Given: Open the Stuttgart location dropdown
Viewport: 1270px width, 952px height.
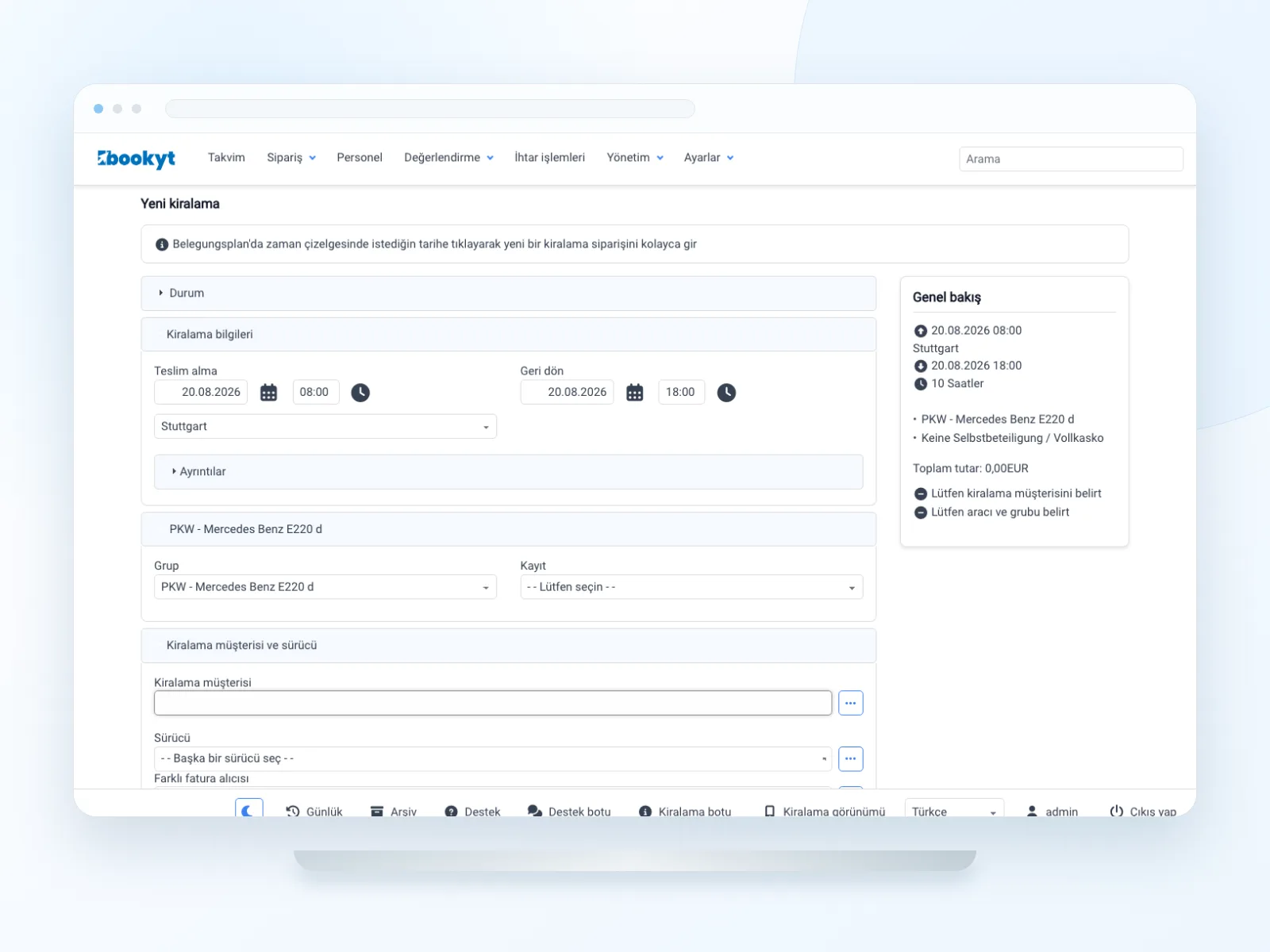Looking at the screenshot, I should (325, 426).
